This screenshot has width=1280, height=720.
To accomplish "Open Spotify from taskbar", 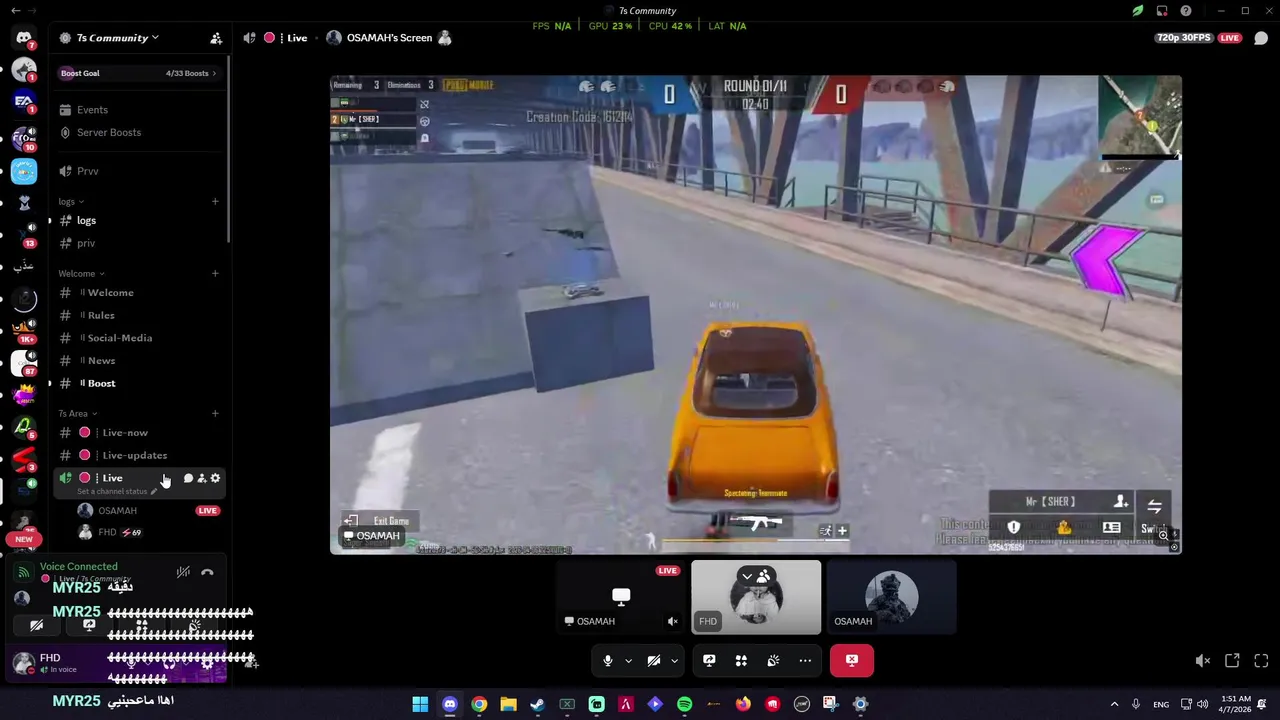I will [x=684, y=704].
